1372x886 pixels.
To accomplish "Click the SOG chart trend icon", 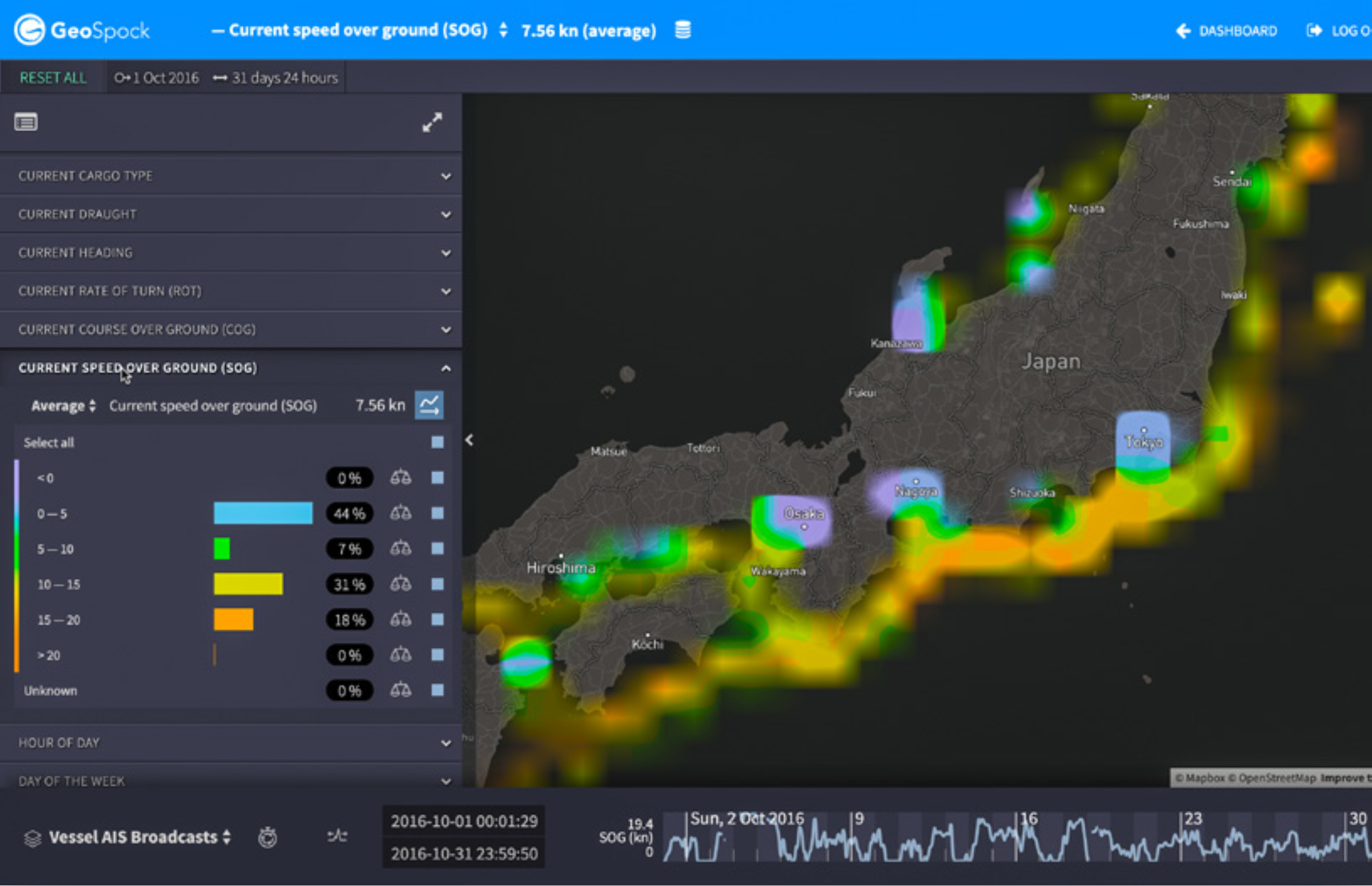I will 429,405.
